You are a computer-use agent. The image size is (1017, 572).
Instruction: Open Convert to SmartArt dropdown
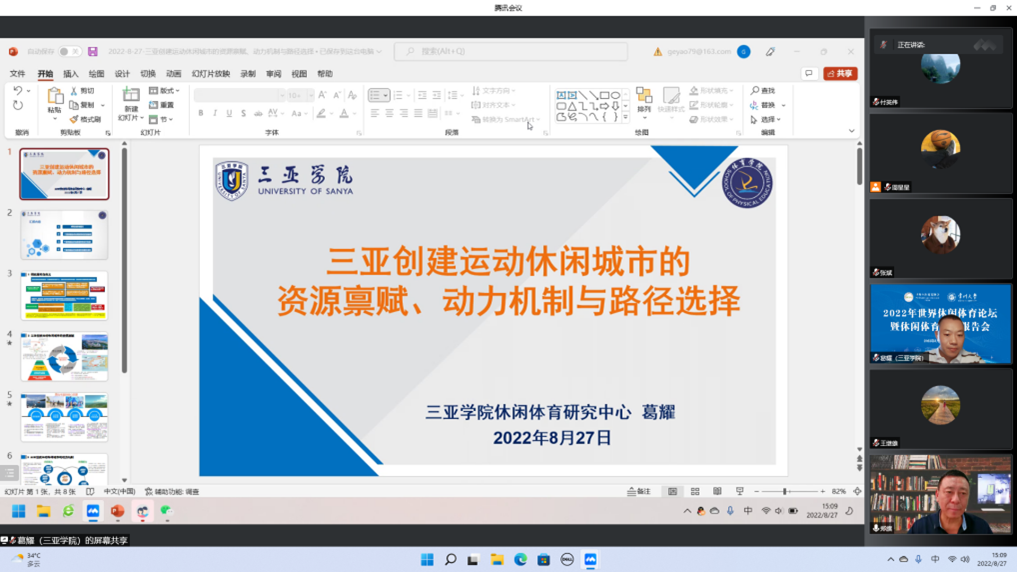pyautogui.click(x=506, y=119)
